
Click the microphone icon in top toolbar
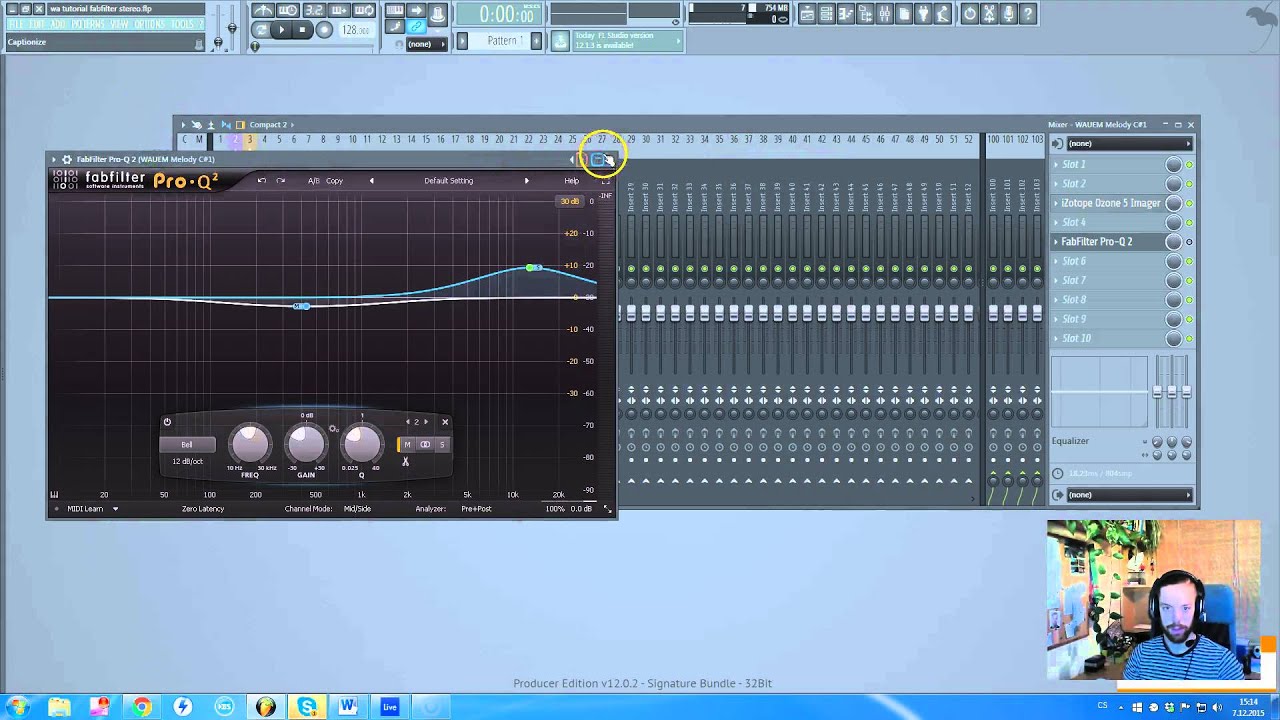pyautogui.click(x=1009, y=14)
